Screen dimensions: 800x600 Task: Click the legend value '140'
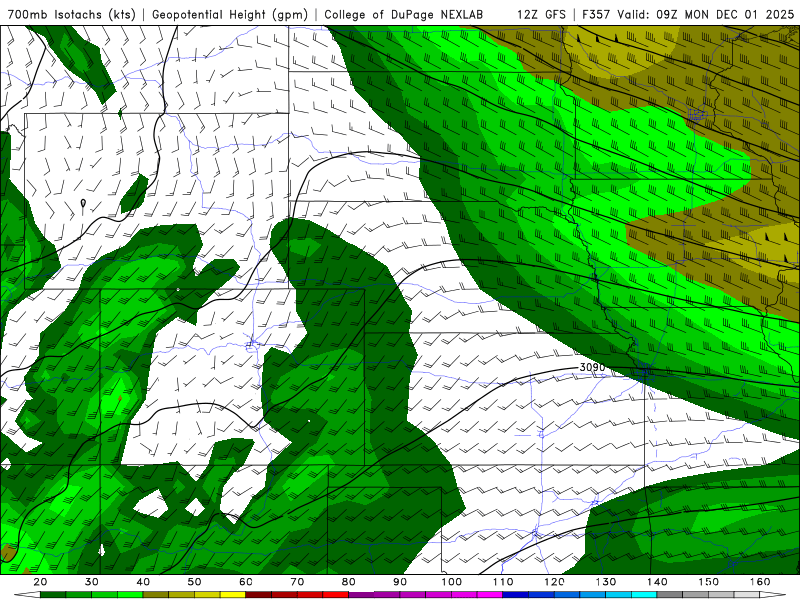point(657,582)
